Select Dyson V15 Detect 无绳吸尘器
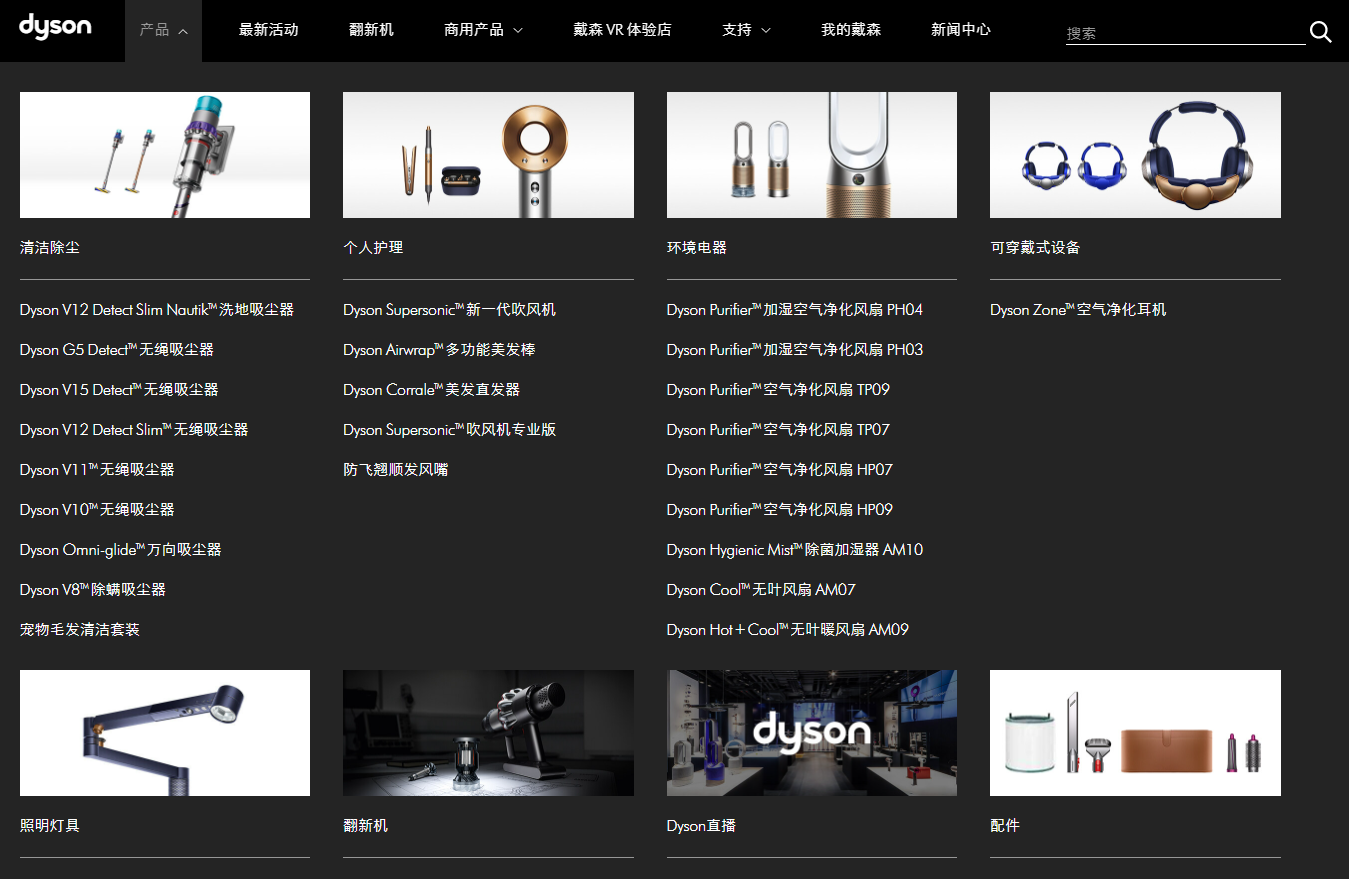 click(x=119, y=390)
